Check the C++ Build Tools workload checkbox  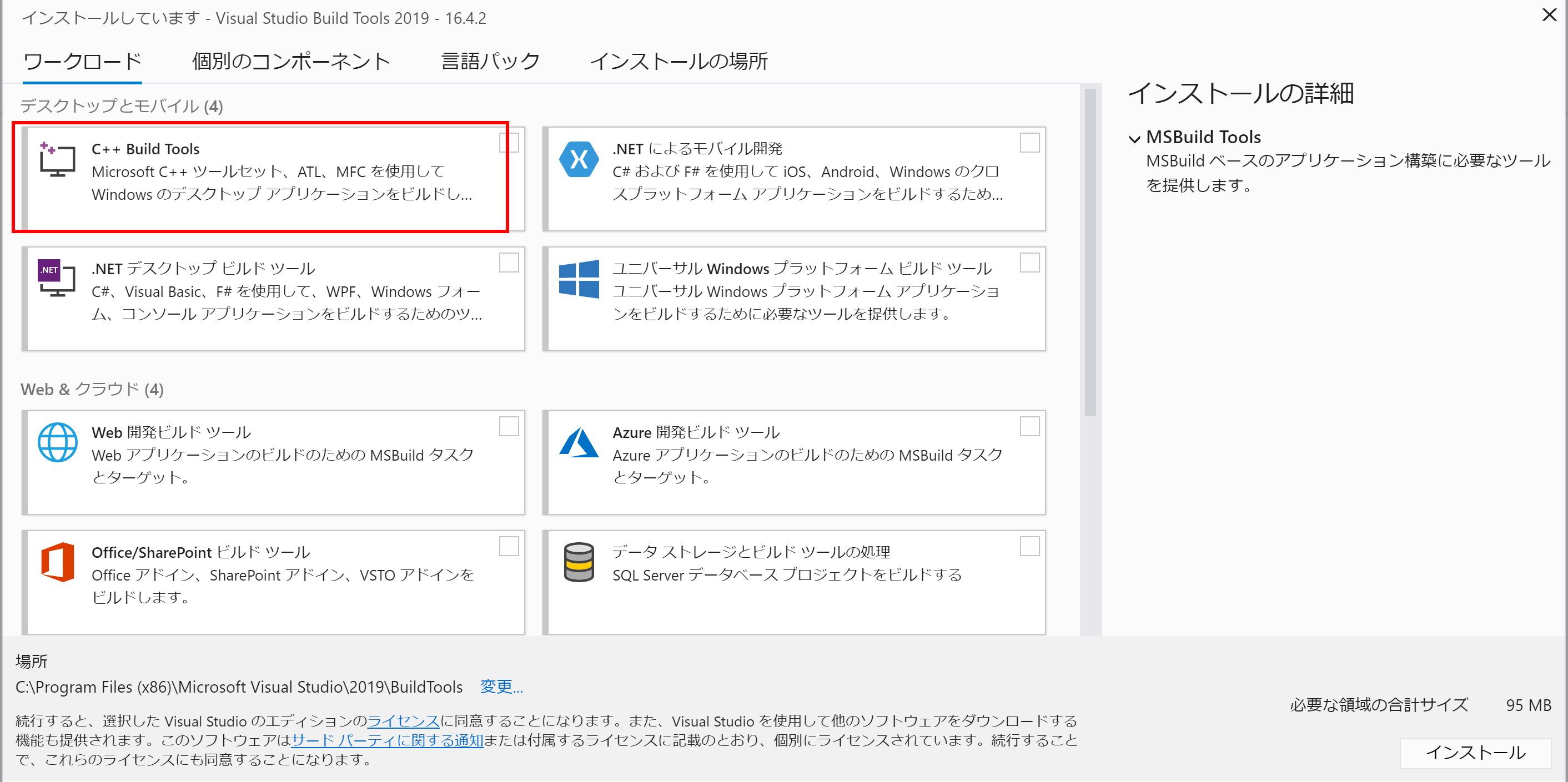(509, 143)
